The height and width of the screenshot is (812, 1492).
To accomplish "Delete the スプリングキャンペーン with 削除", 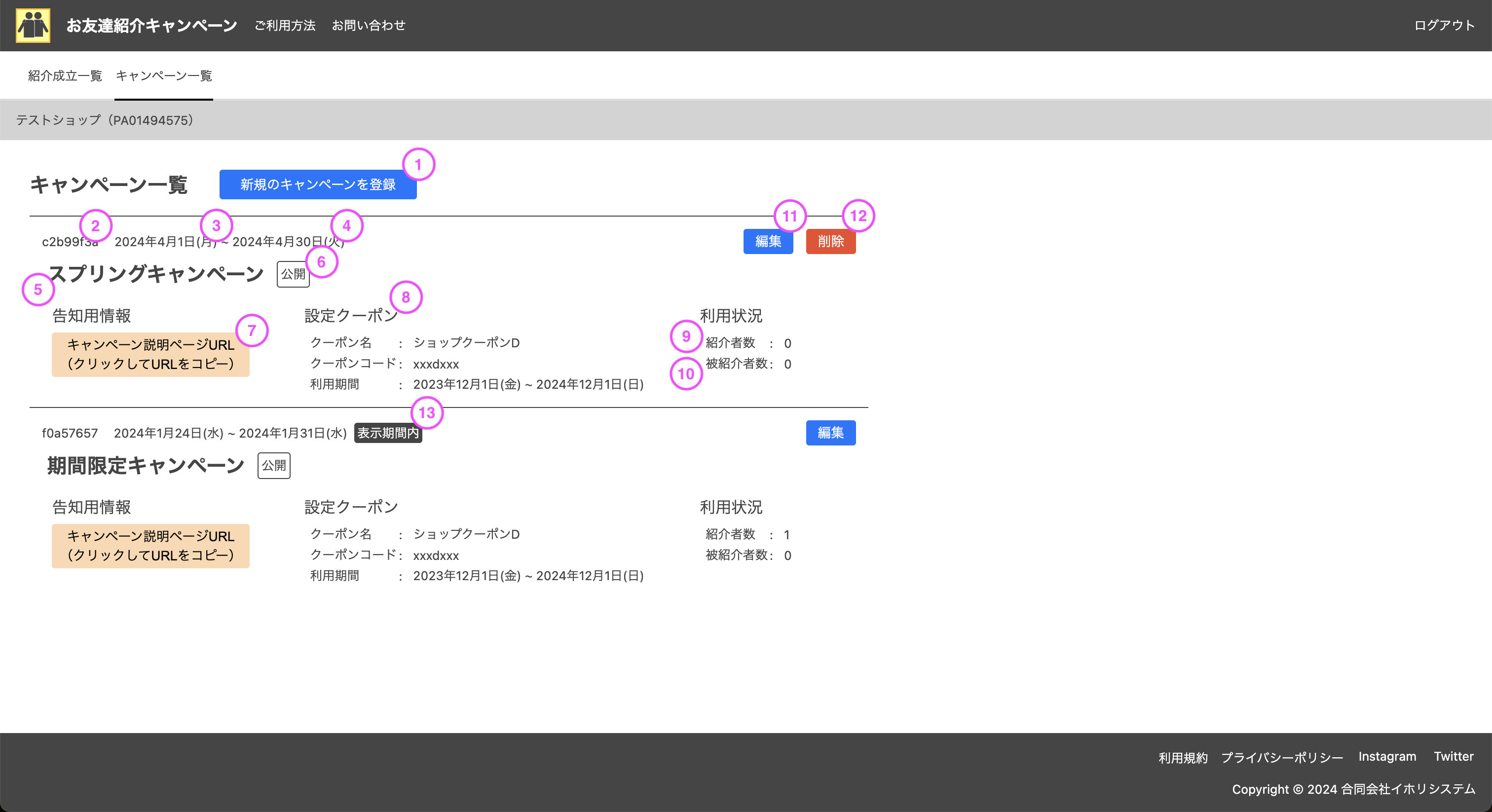I will coord(830,242).
